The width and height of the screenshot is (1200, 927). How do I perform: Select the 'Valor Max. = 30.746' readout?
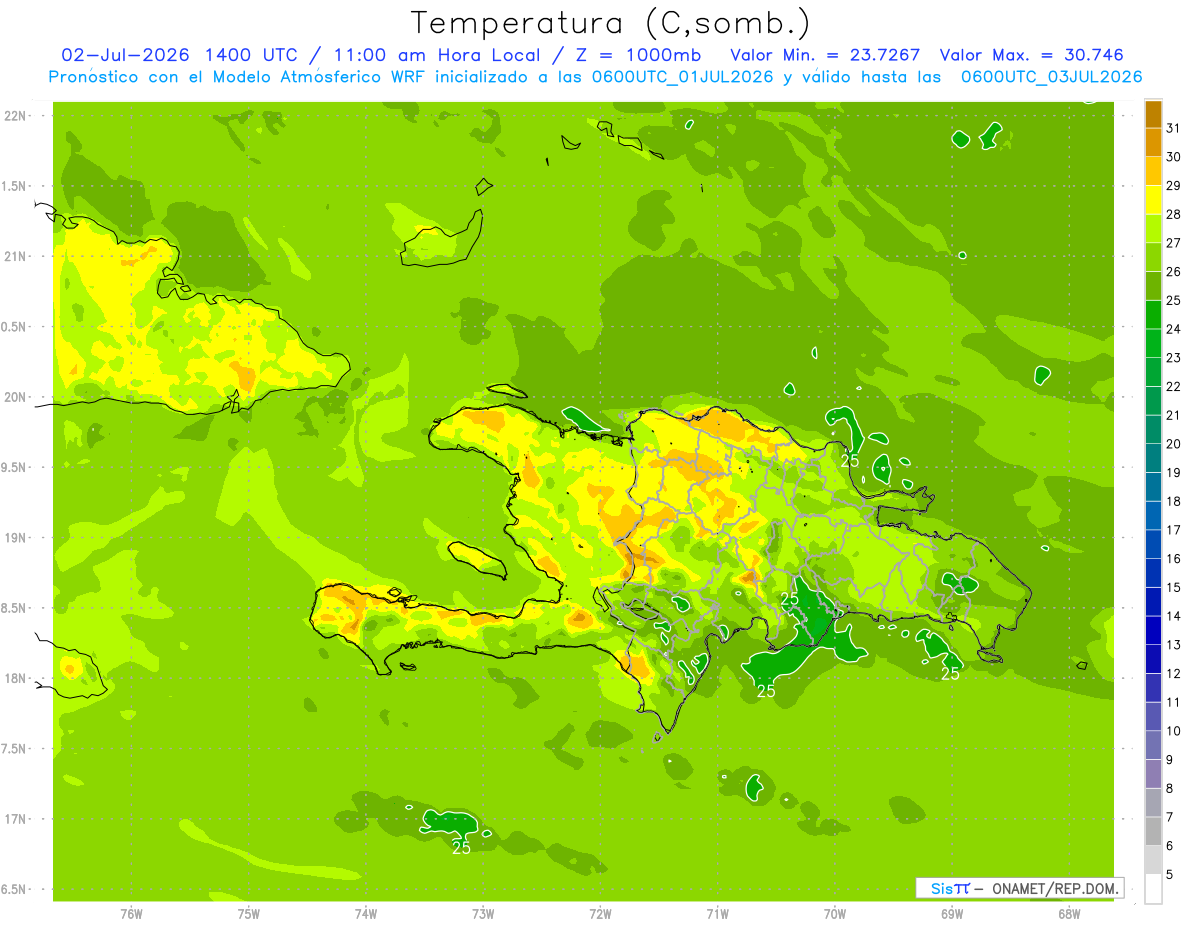[1032, 55]
